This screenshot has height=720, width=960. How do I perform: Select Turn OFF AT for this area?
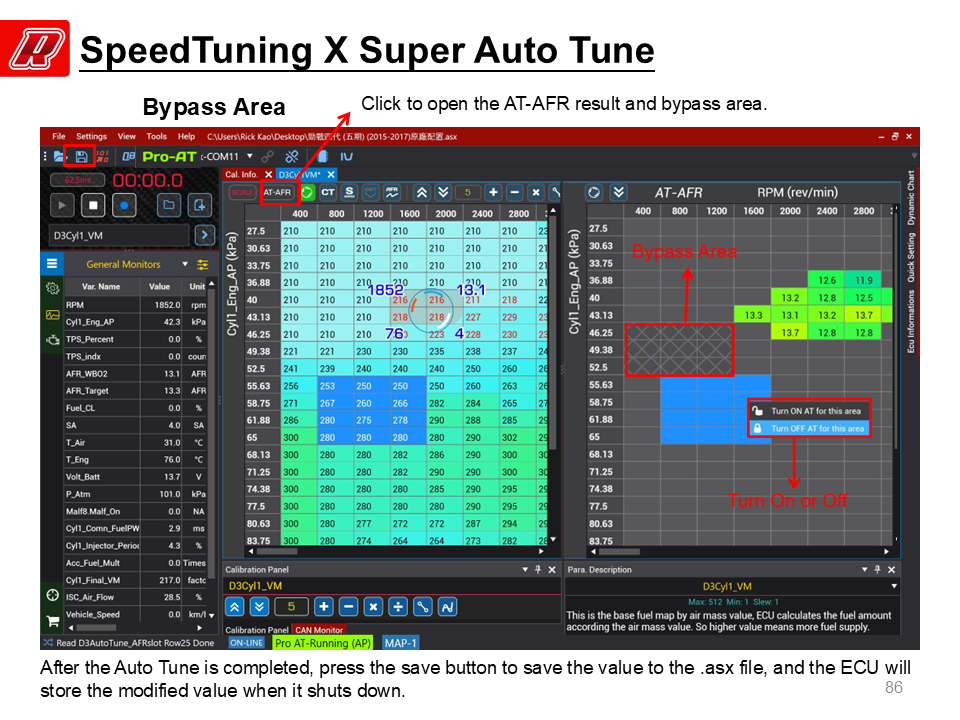(809, 429)
